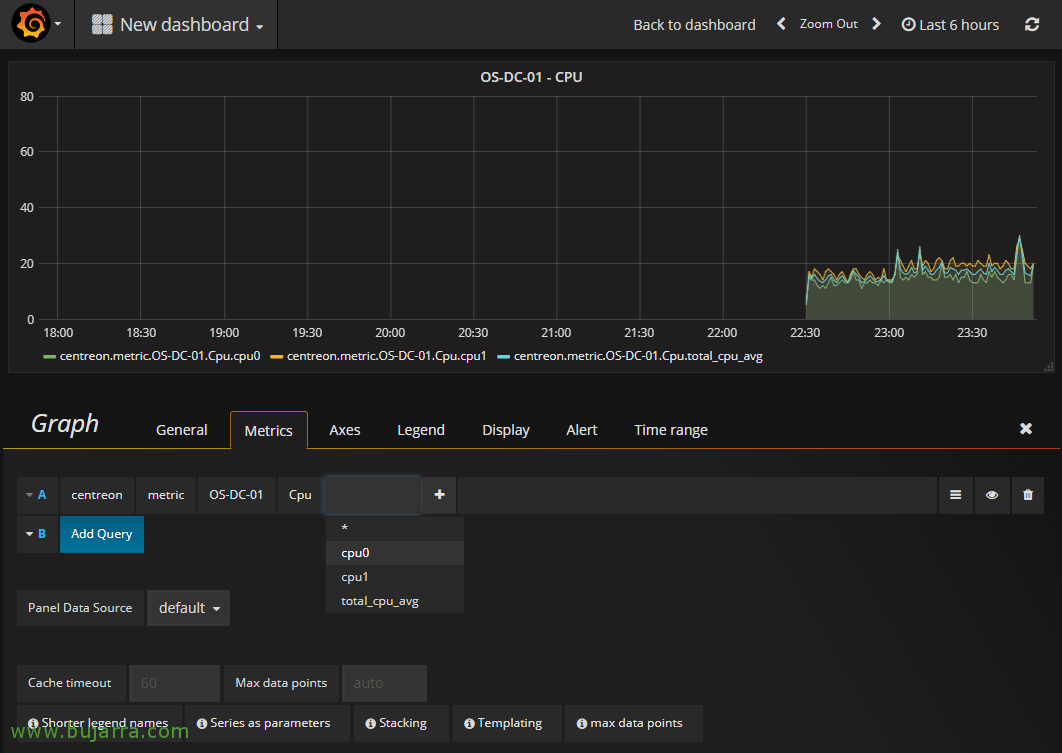The height and width of the screenshot is (753, 1062).
Task: Click the OS-DC-01 metric segment
Action: pyautogui.click(x=236, y=495)
